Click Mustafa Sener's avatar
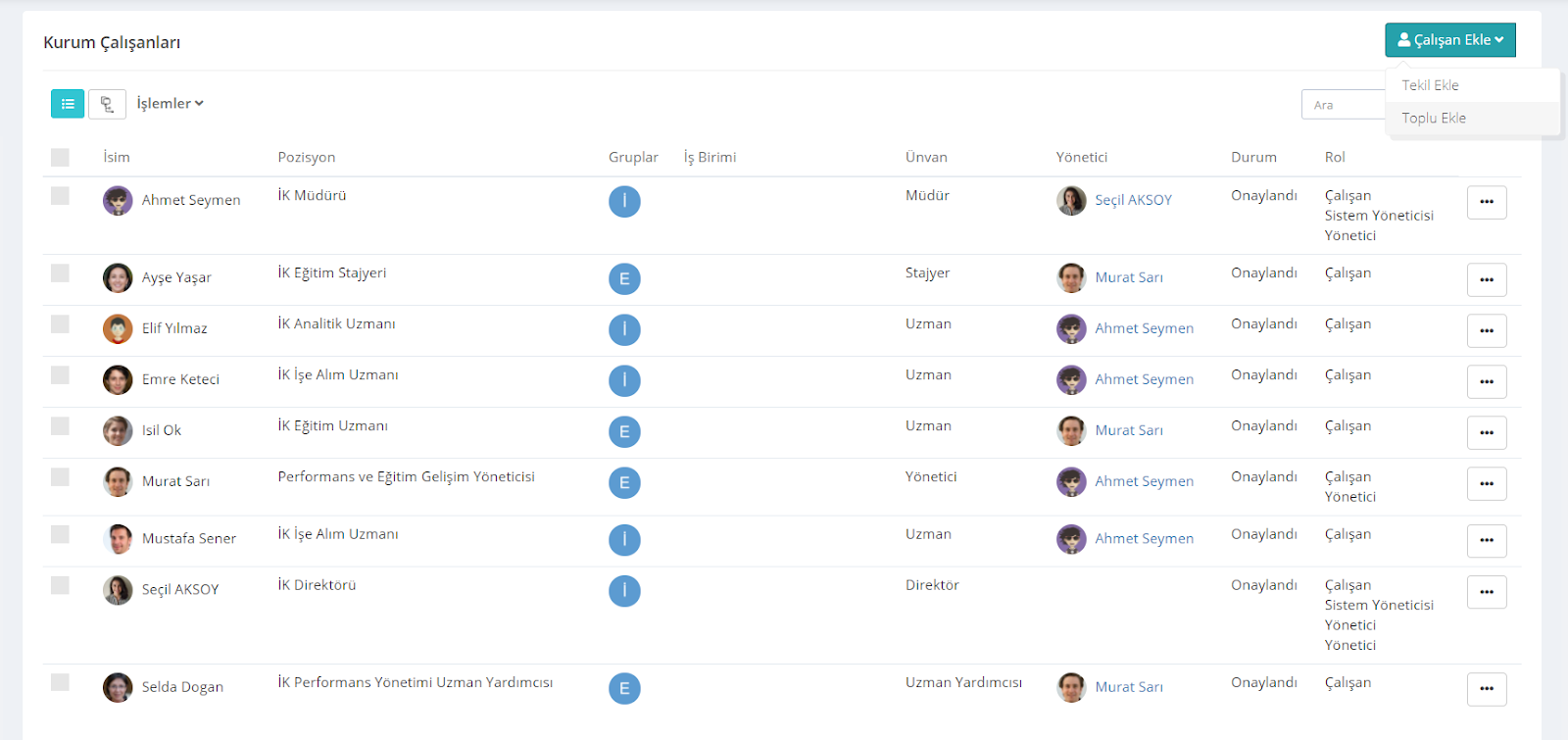The width and height of the screenshot is (1568, 740). point(118,539)
